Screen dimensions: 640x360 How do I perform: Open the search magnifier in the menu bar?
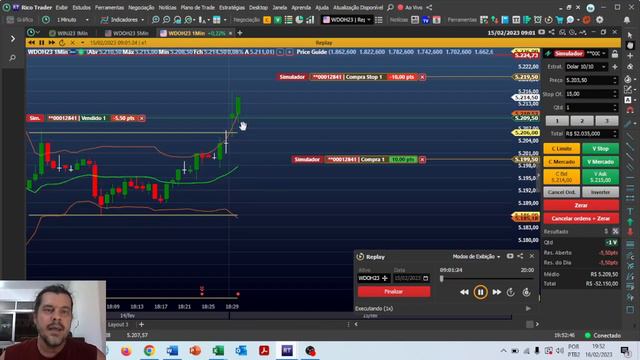(x=391, y=7)
